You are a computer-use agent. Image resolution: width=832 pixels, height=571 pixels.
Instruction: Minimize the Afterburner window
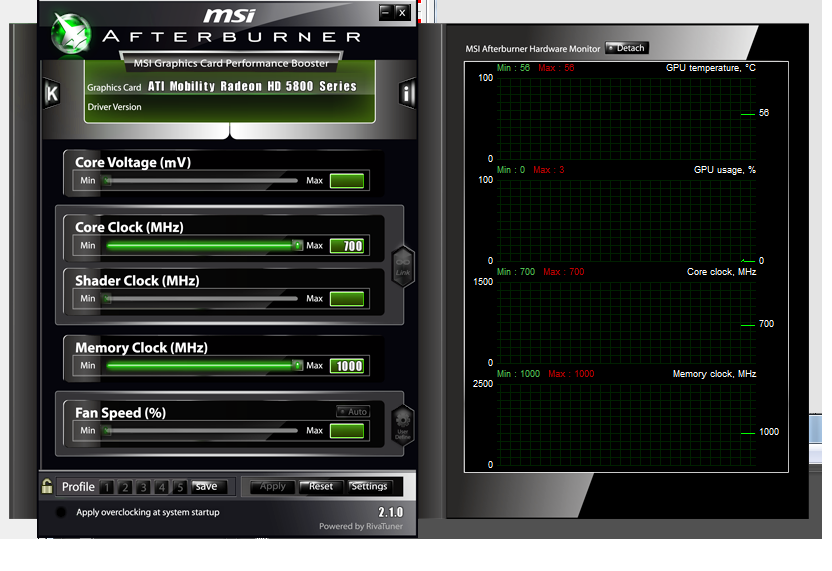click(x=386, y=12)
